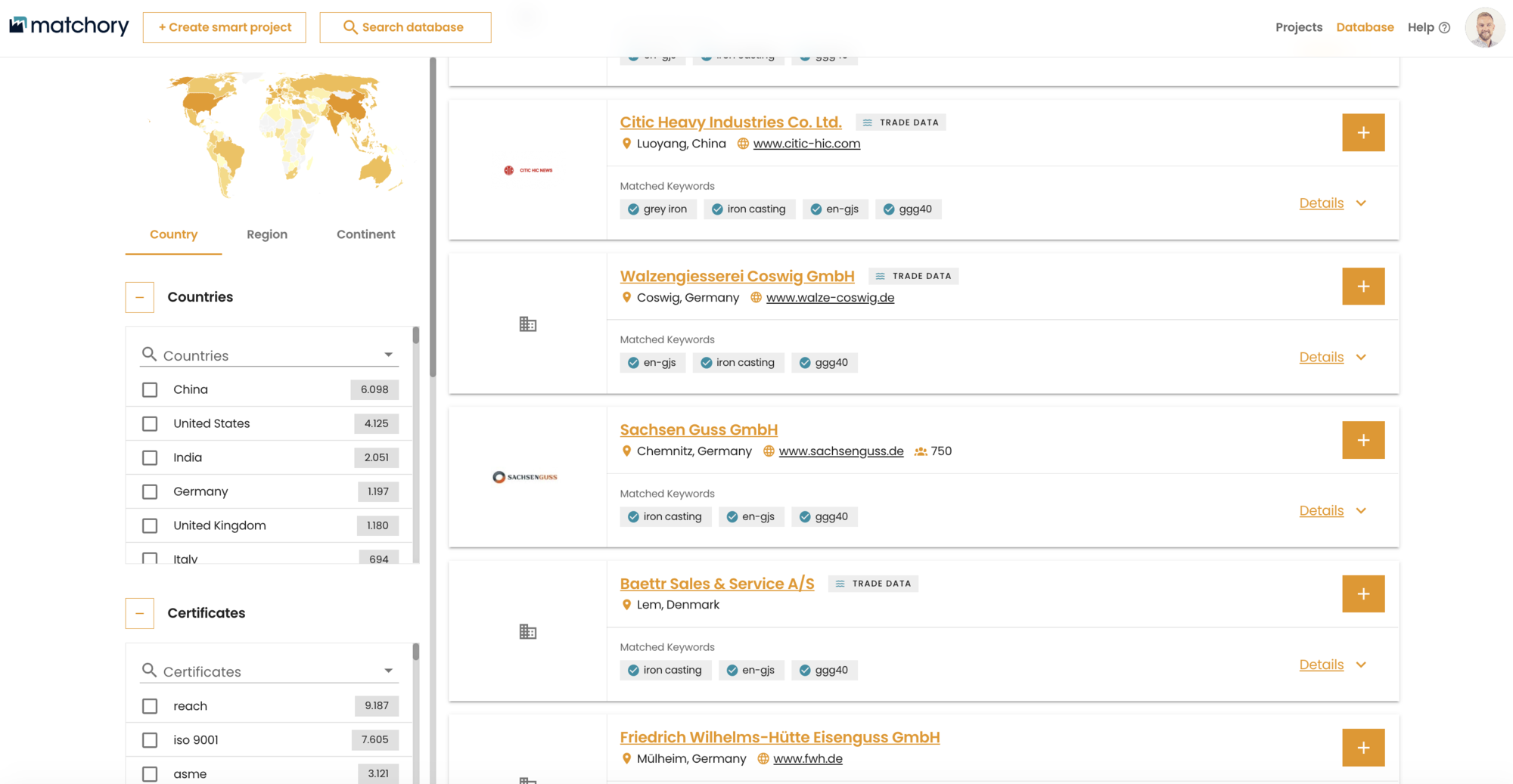Click the left filter panel scrollbar
Screen dimensions: 1513x784
coord(433,218)
